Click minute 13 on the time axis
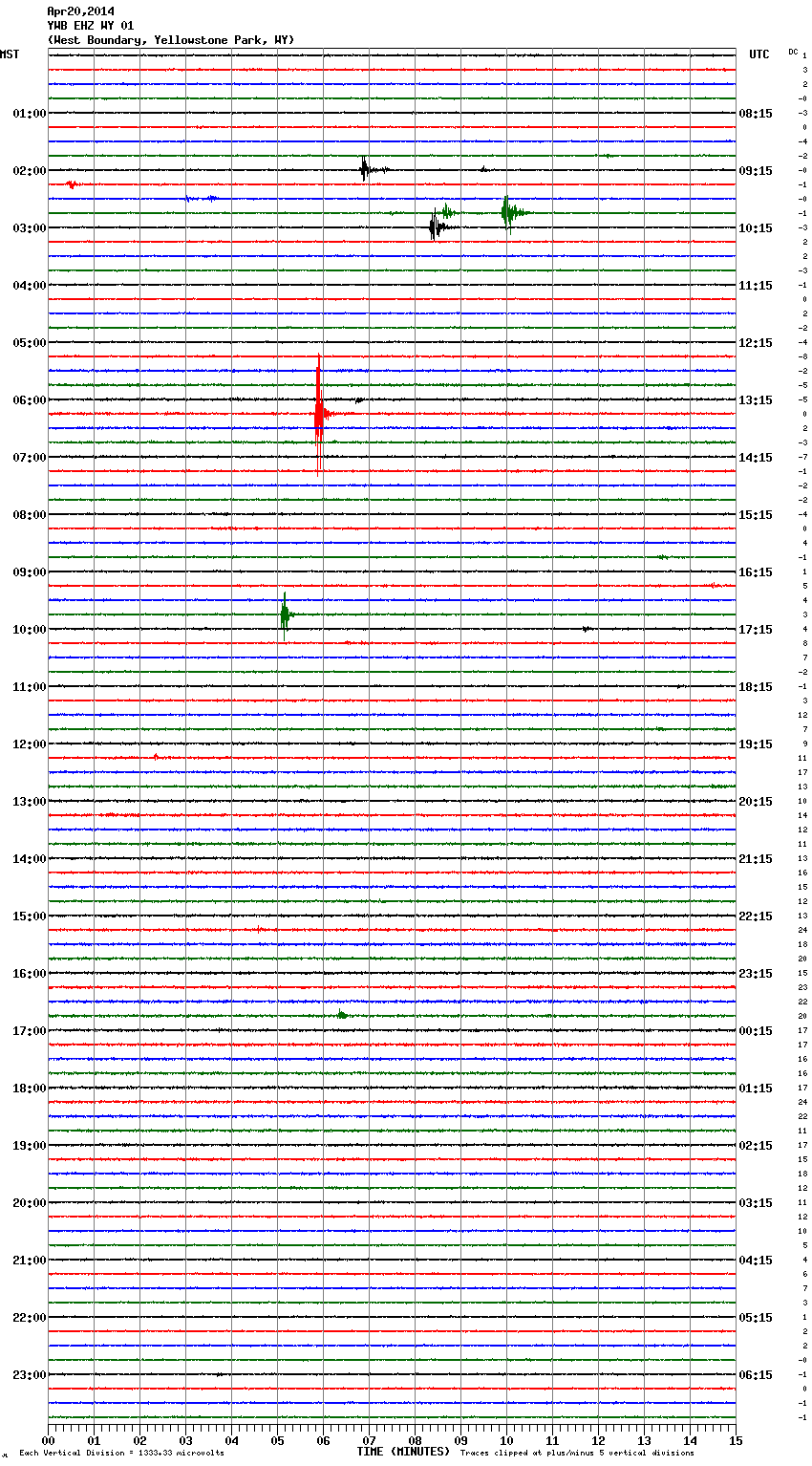 pos(644,1440)
